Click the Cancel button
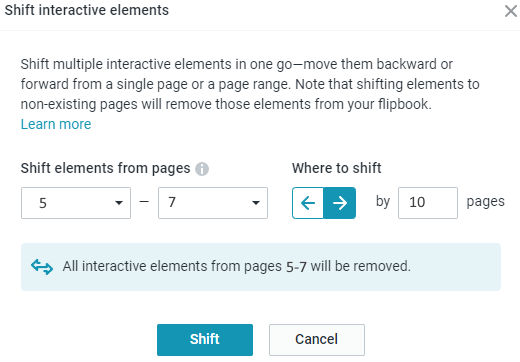The image size is (520, 362). click(317, 340)
